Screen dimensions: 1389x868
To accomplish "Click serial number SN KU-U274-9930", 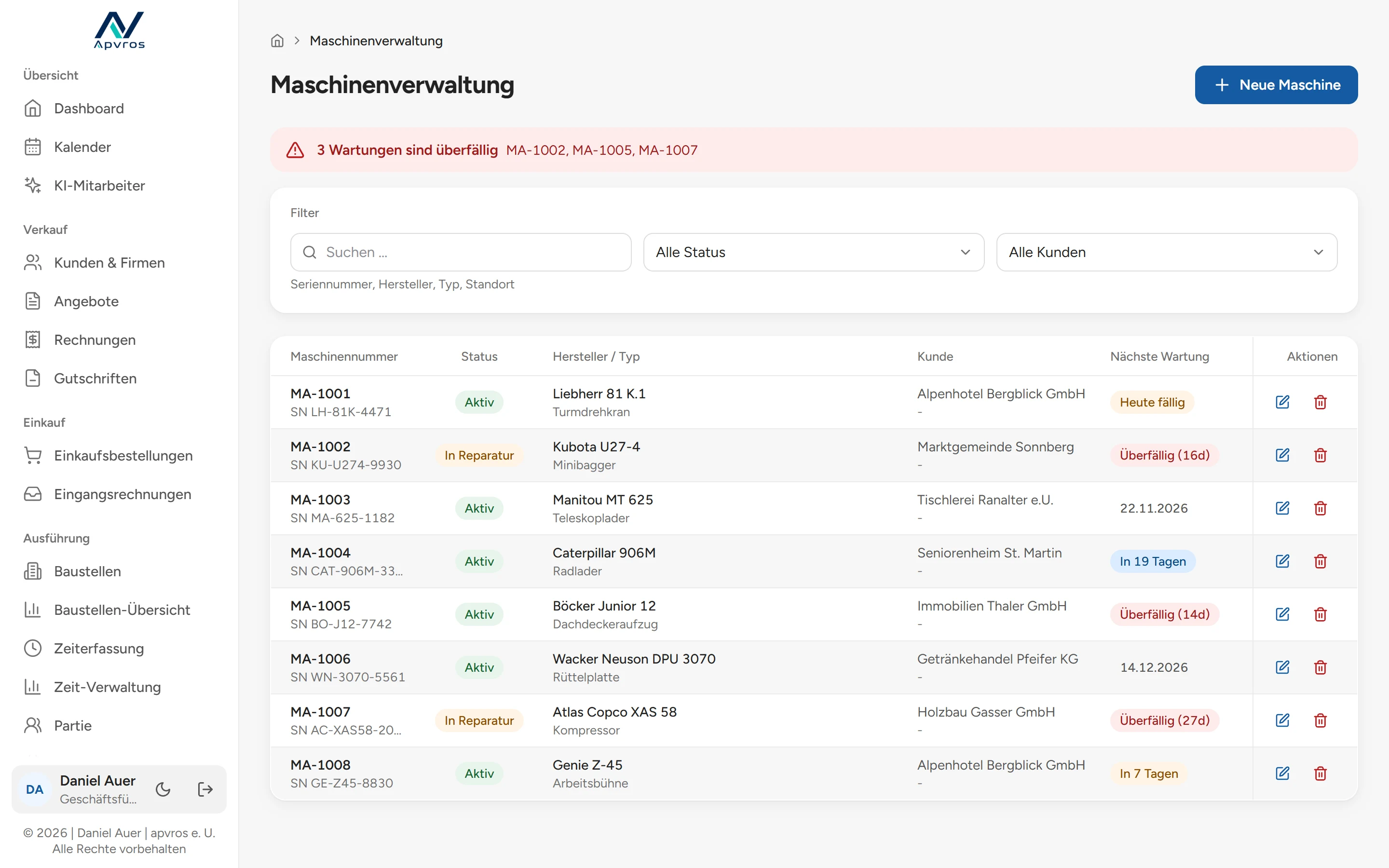I will [x=345, y=465].
